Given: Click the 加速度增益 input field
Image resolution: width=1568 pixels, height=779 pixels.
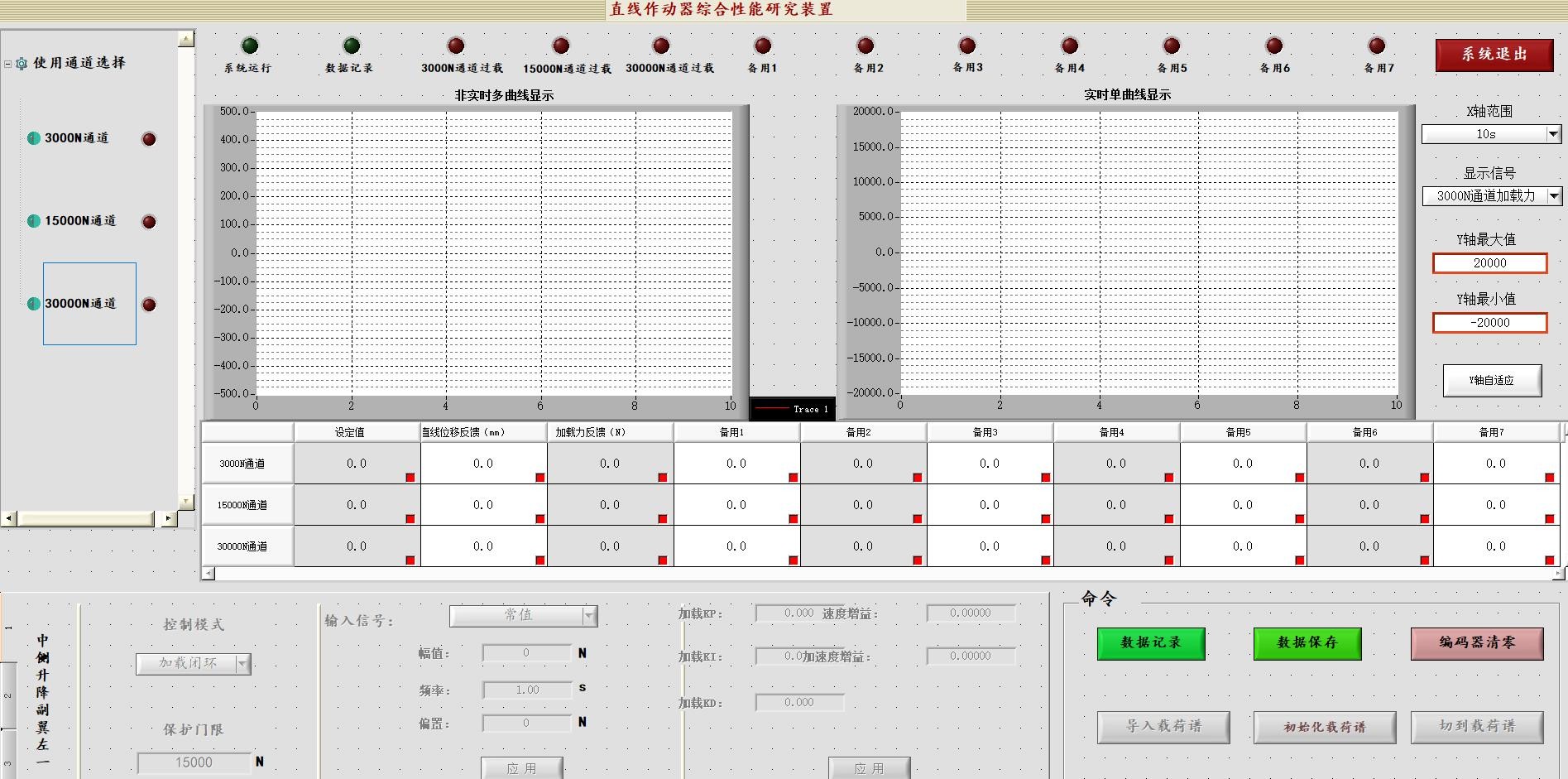Looking at the screenshot, I should [x=971, y=656].
